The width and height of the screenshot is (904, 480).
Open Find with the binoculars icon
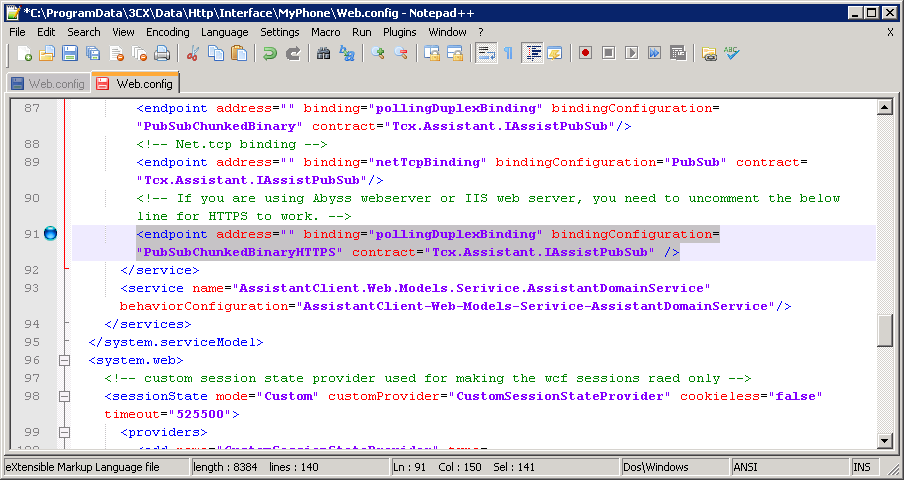click(x=323, y=54)
